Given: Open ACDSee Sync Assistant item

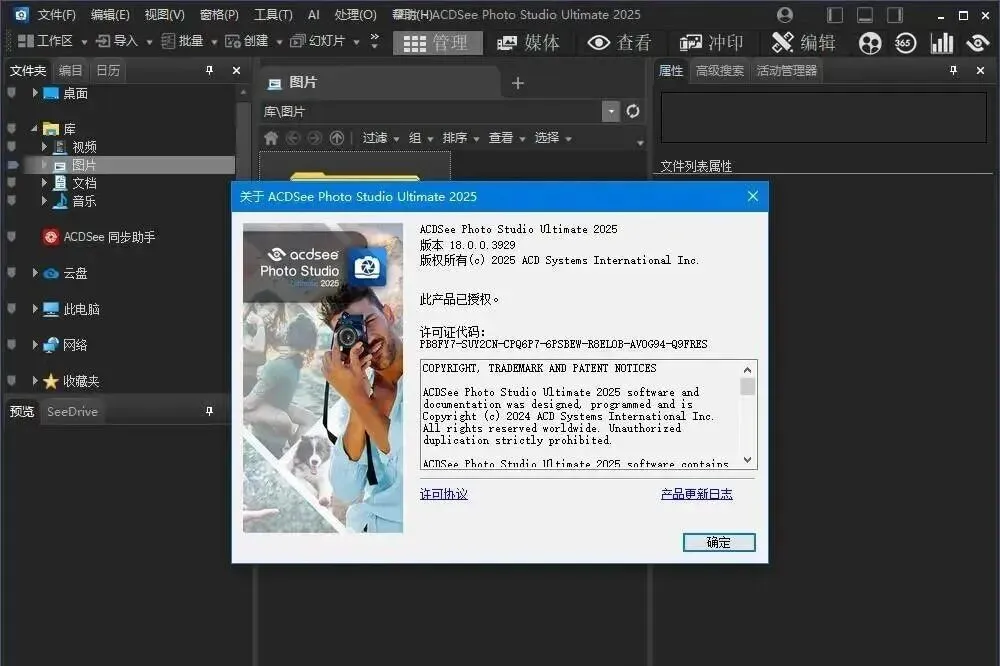Looking at the screenshot, I should point(99,237).
